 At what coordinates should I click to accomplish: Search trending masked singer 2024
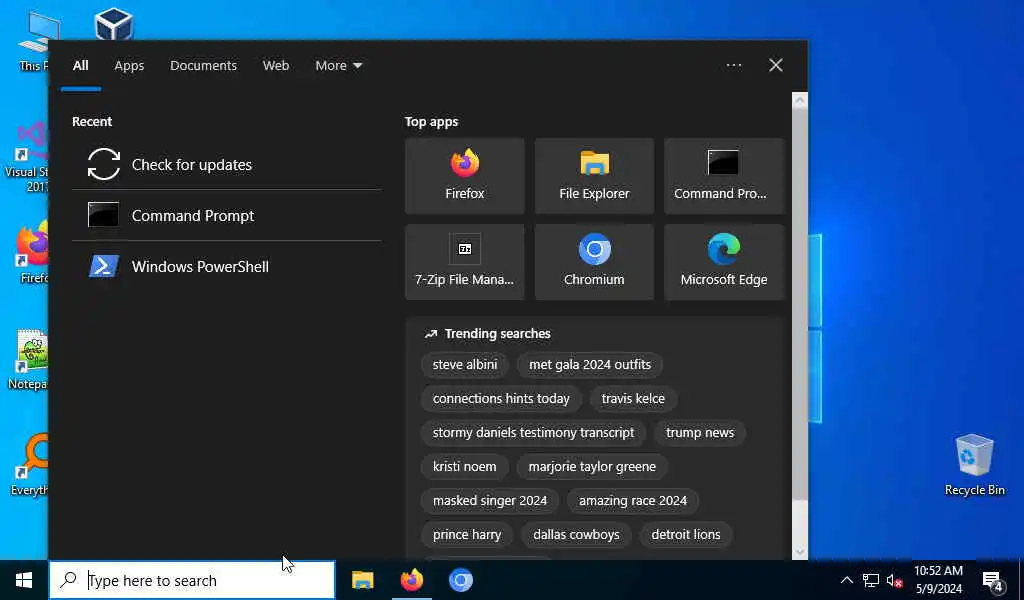pyautogui.click(x=490, y=500)
